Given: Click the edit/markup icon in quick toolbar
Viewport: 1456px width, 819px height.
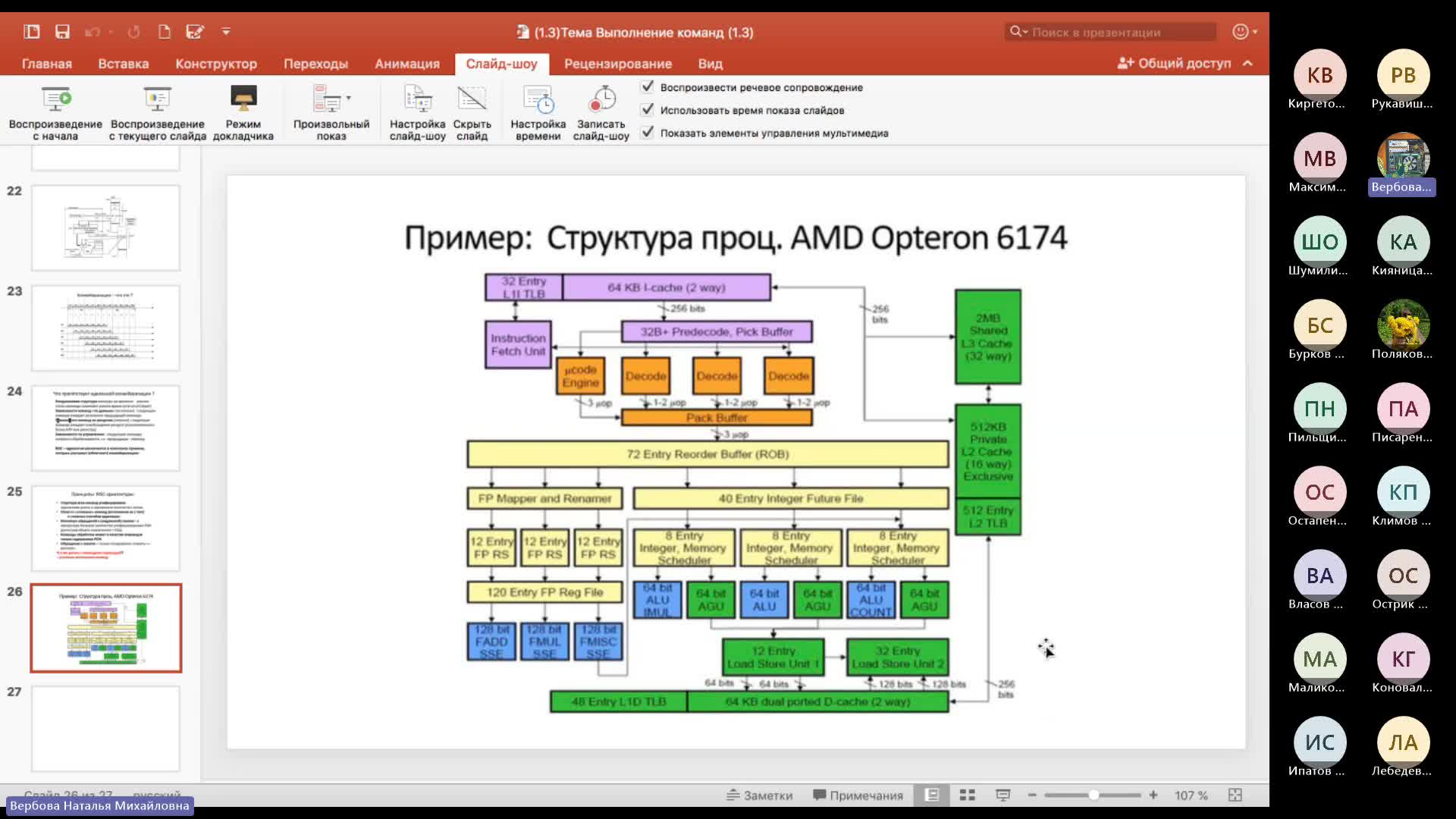Looking at the screenshot, I should click(x=195, y=32).
